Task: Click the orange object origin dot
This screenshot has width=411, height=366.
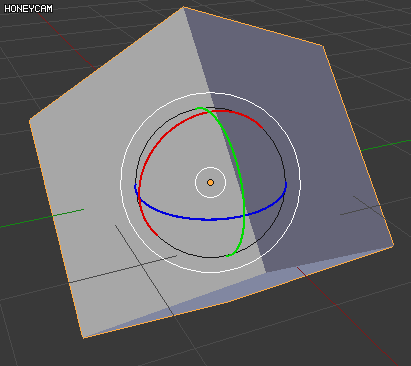Action: tap(210, 182)
